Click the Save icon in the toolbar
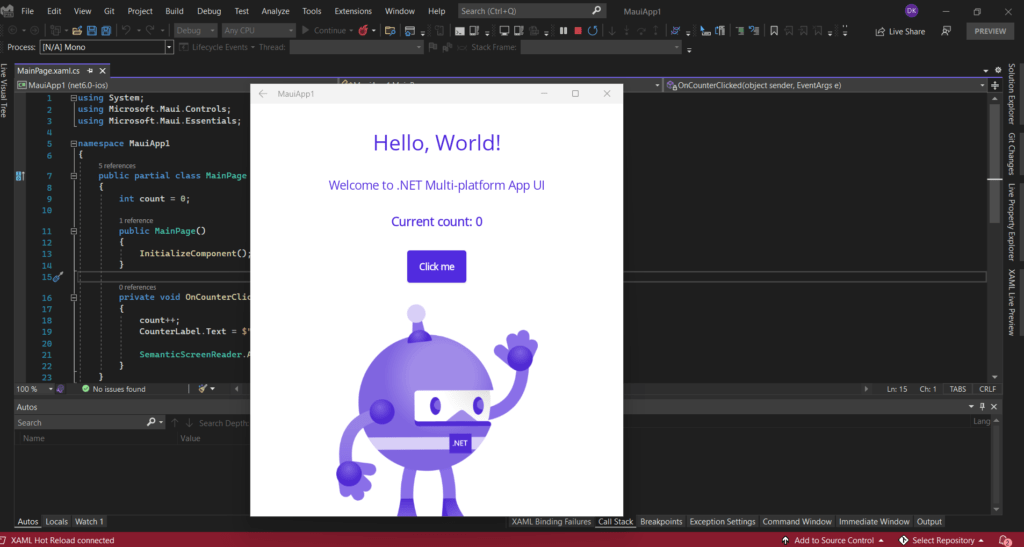The width and height of the screenshot is (1024, 547). pyautogui.click(x=91, y=31)
